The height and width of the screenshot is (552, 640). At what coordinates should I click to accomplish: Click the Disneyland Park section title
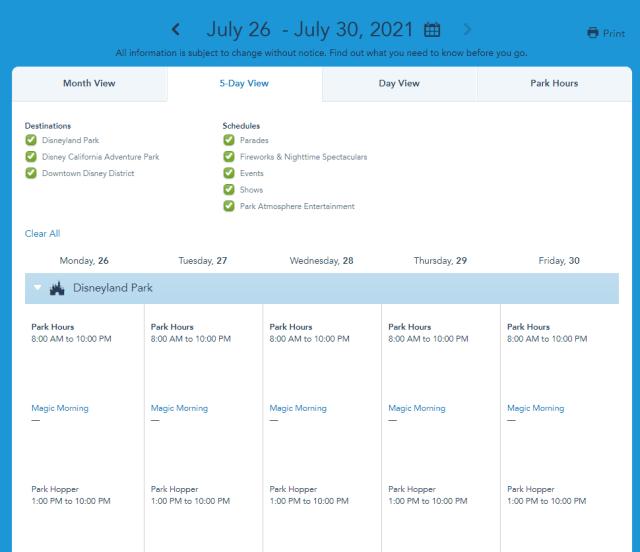click(113, 288)
